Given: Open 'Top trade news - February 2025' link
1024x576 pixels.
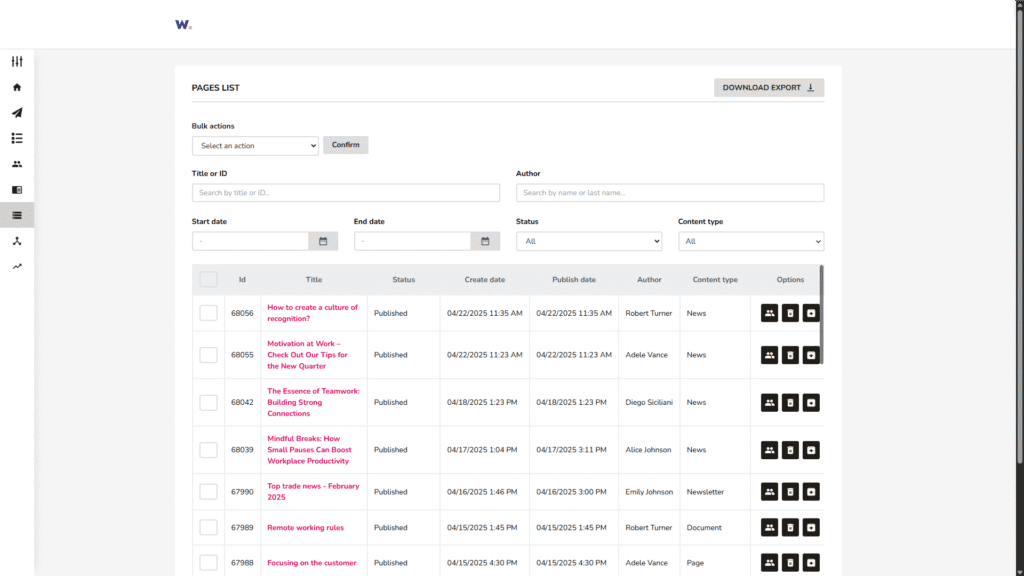Looking at the screenshot, I should 313,492.
